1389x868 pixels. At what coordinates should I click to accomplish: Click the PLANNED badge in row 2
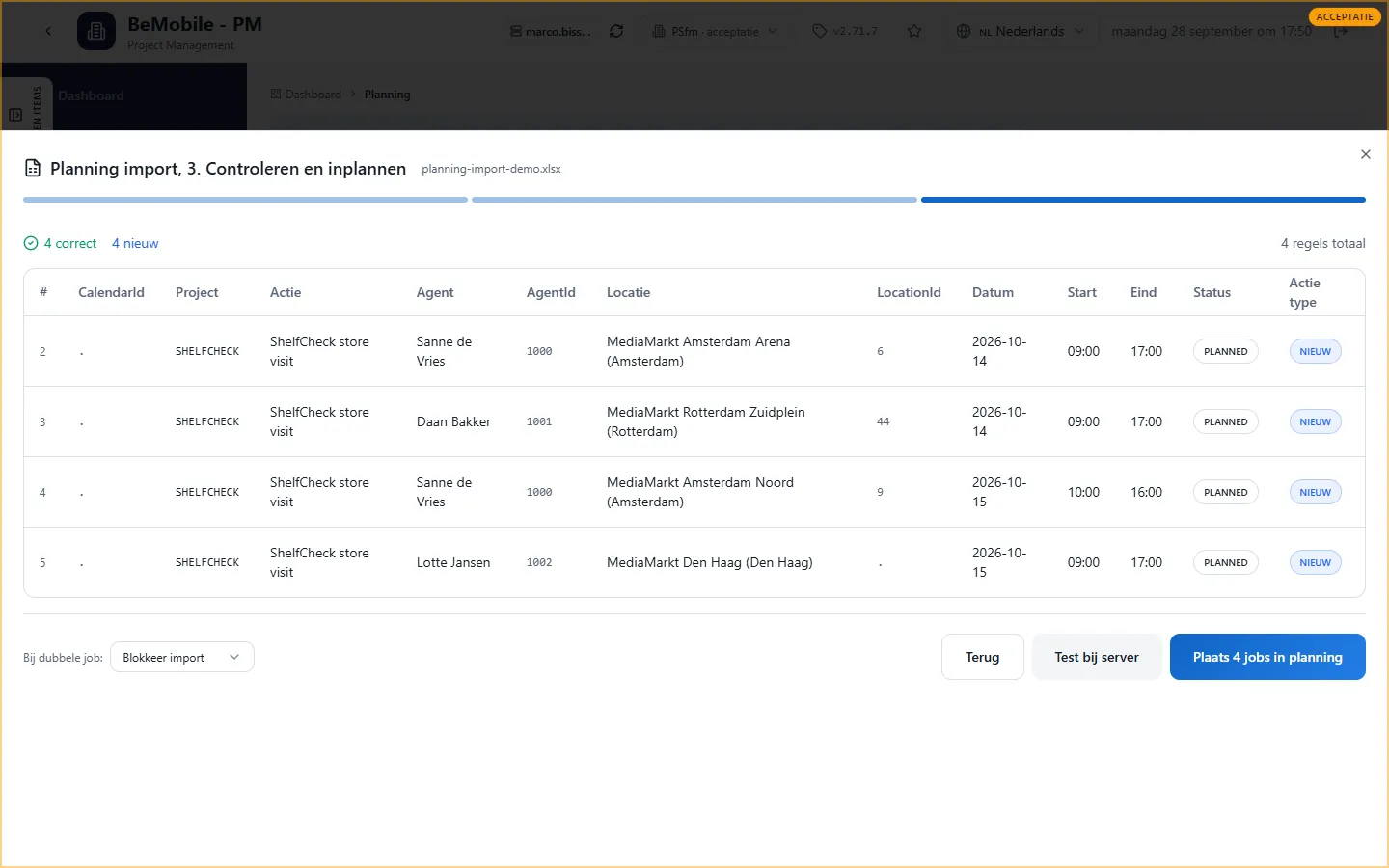(x=1226, y=351)
